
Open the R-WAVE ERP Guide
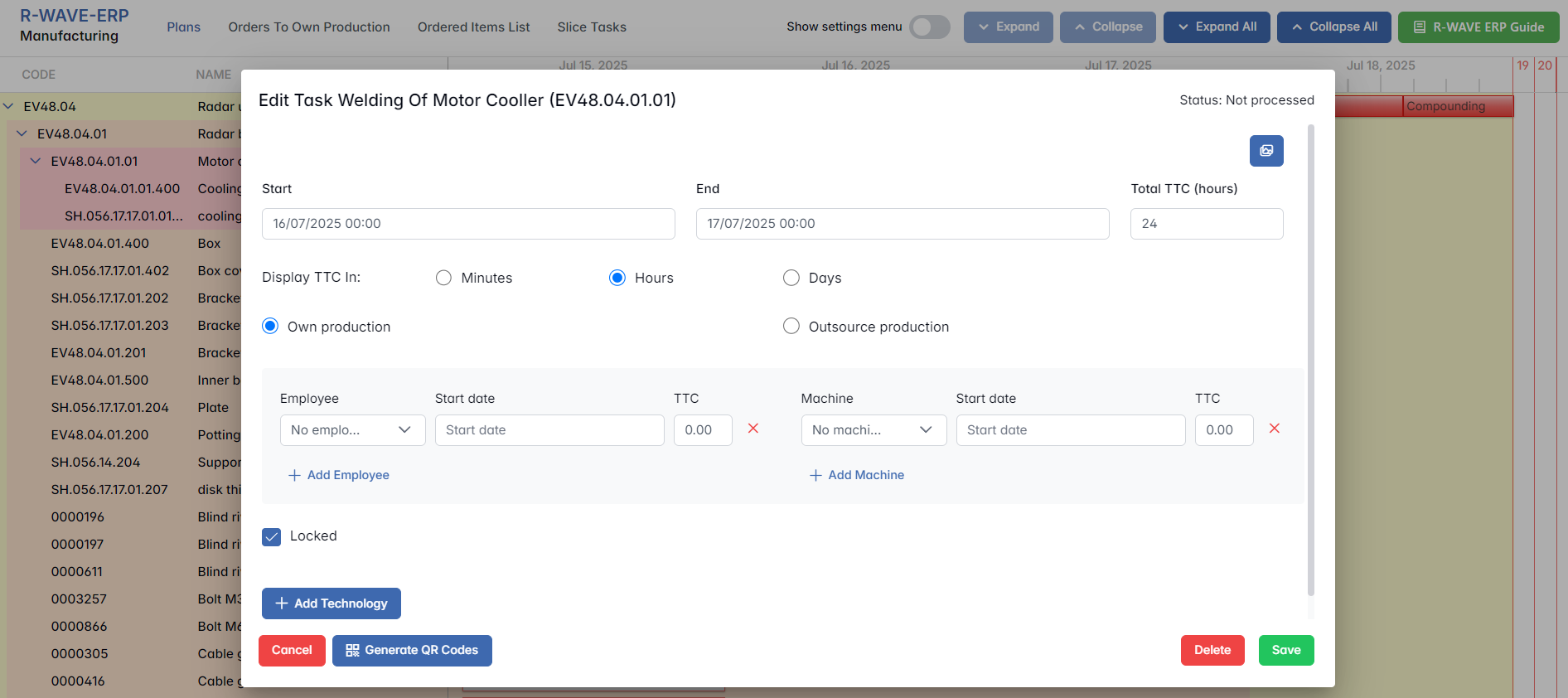pyautogui.click(x=1478, y=27)
